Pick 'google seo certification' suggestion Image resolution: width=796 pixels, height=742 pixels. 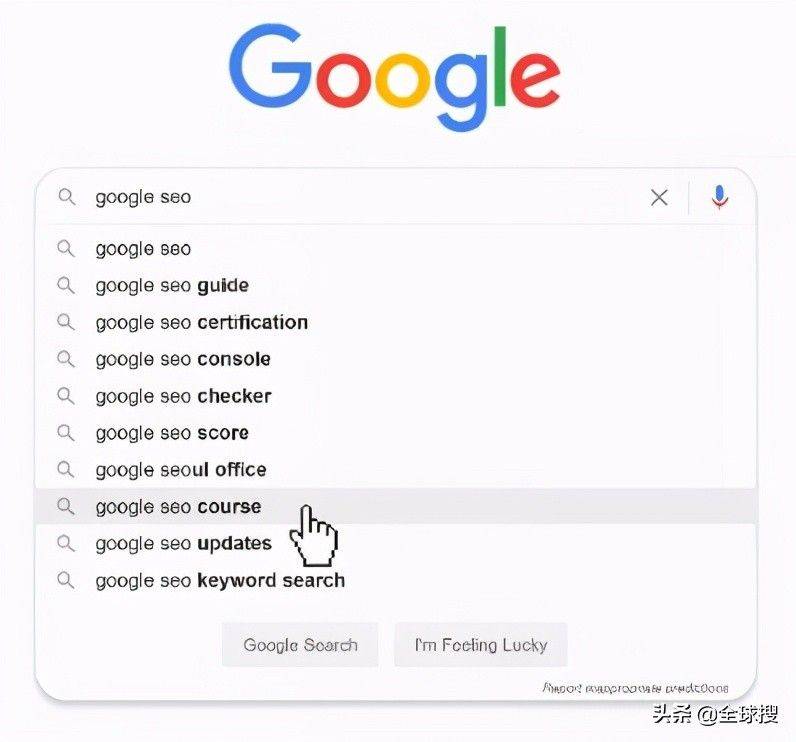coord(201,323)
